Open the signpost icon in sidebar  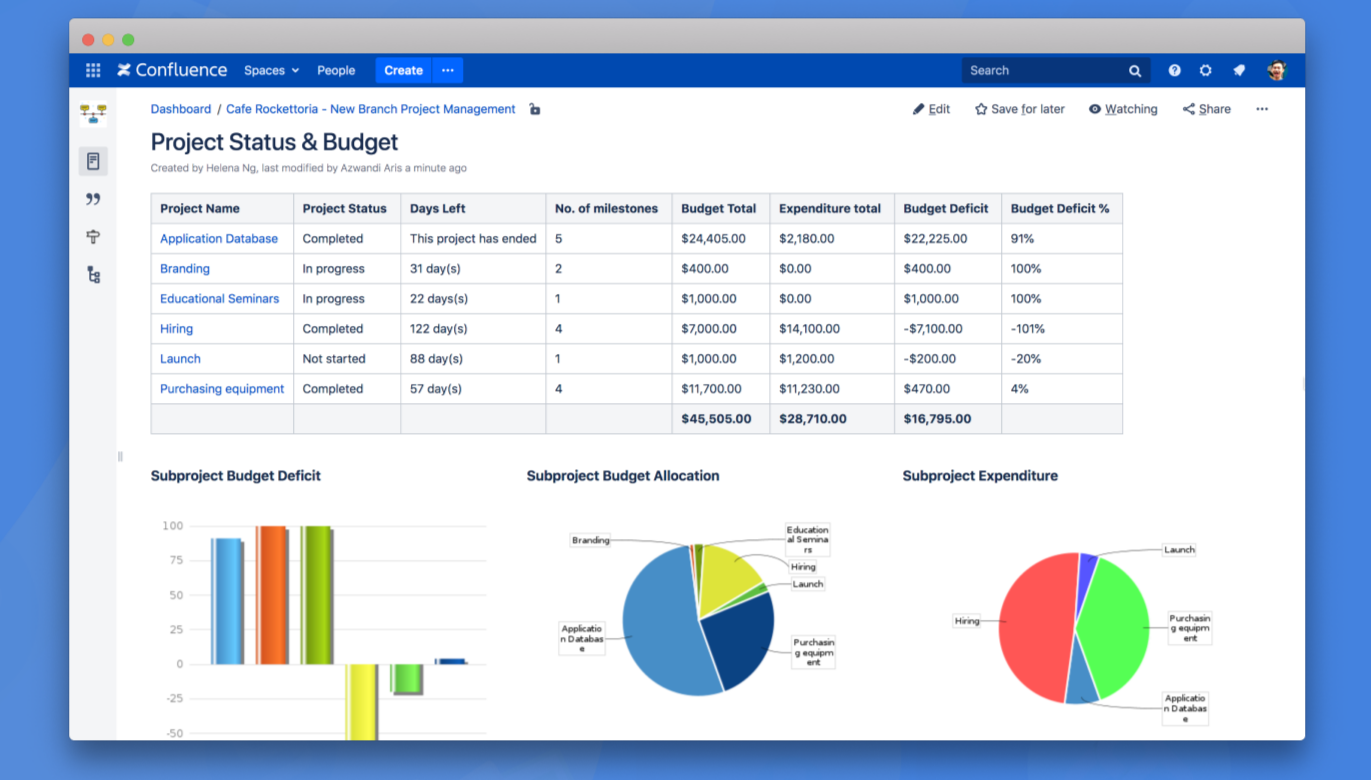pos(93,237)
